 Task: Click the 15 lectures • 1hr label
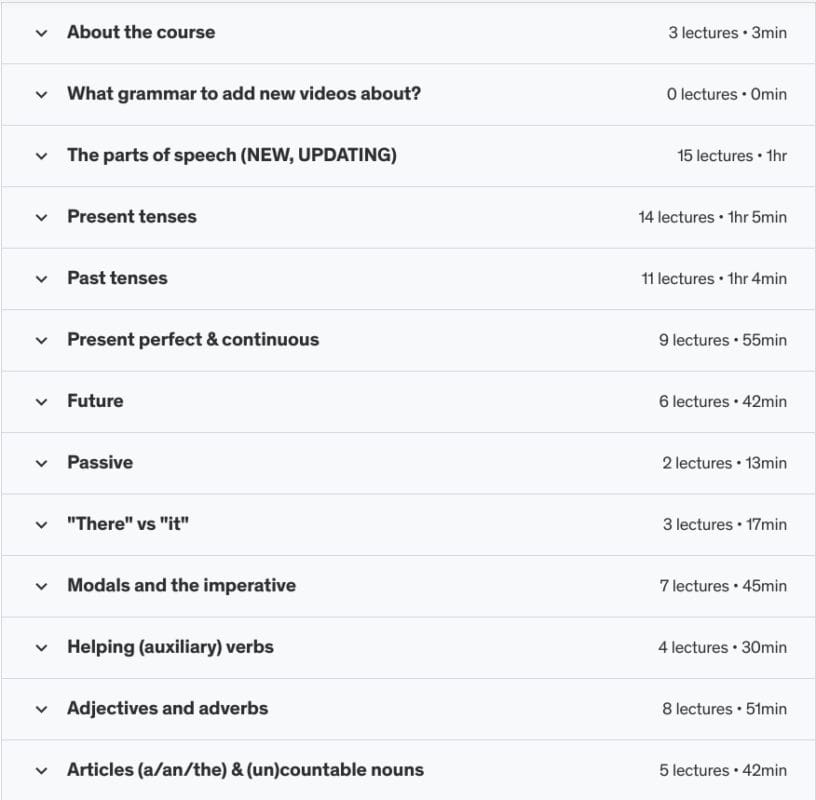[731, 156]
